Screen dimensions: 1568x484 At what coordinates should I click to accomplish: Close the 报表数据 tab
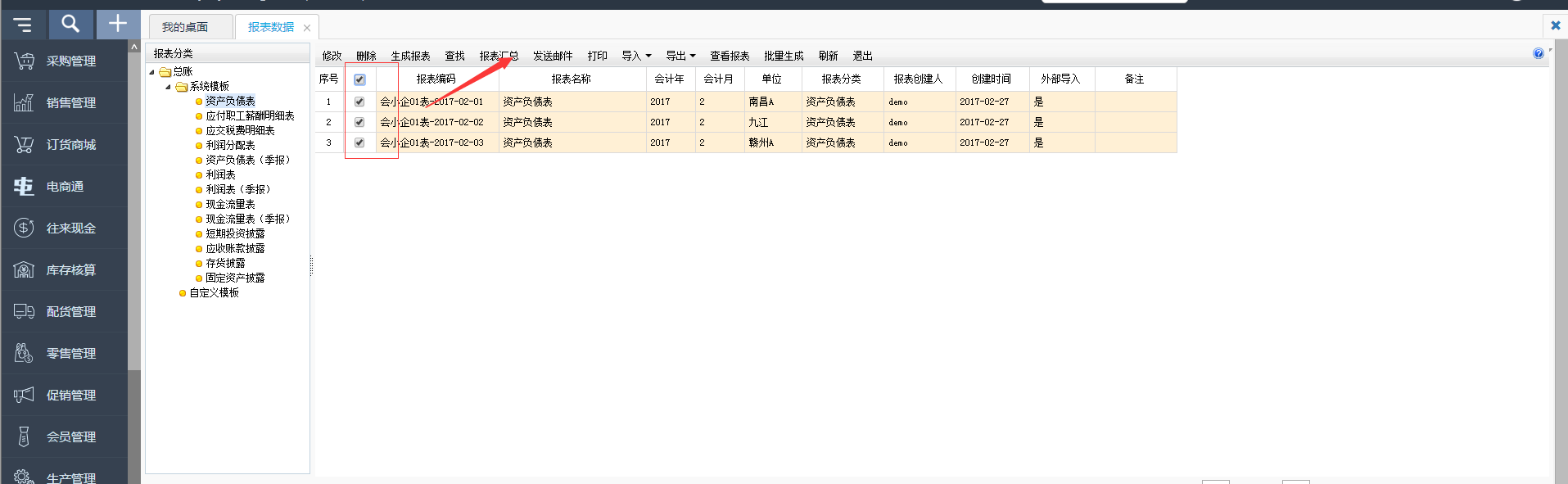[x=307, y=28]
